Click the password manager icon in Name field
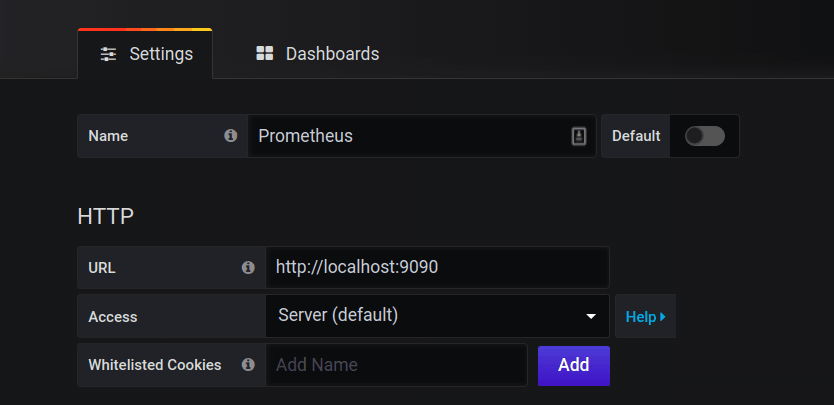The image size is (834, 405). point(579,136)
